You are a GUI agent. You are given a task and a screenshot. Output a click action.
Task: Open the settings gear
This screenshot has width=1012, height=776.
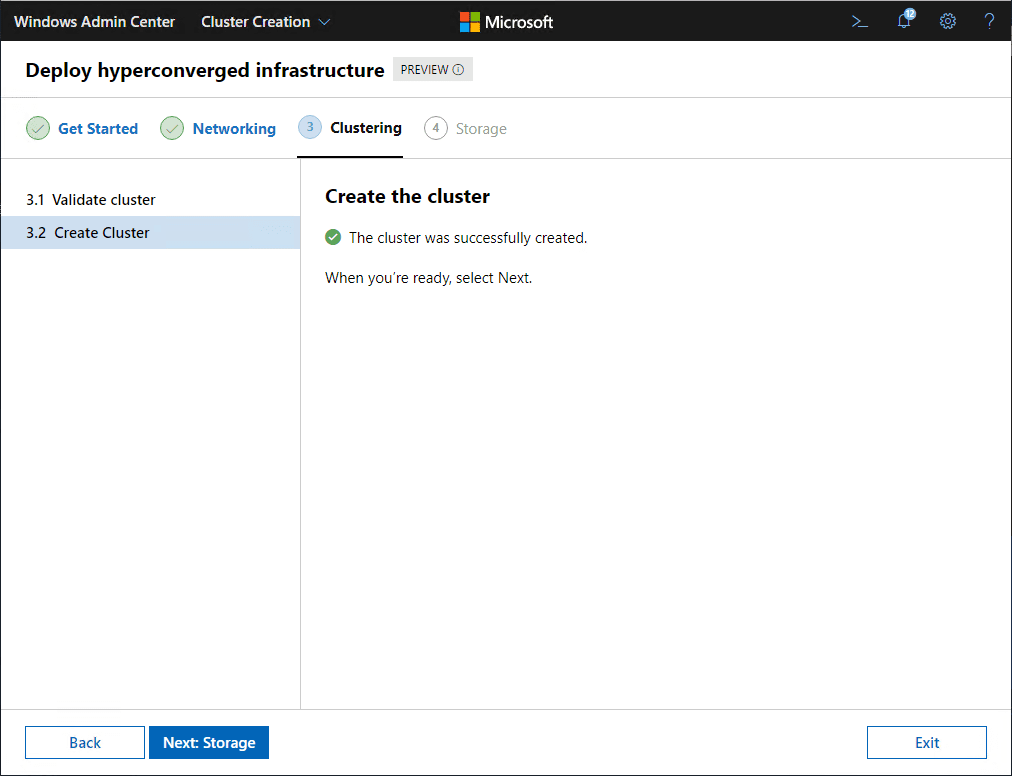948,21
